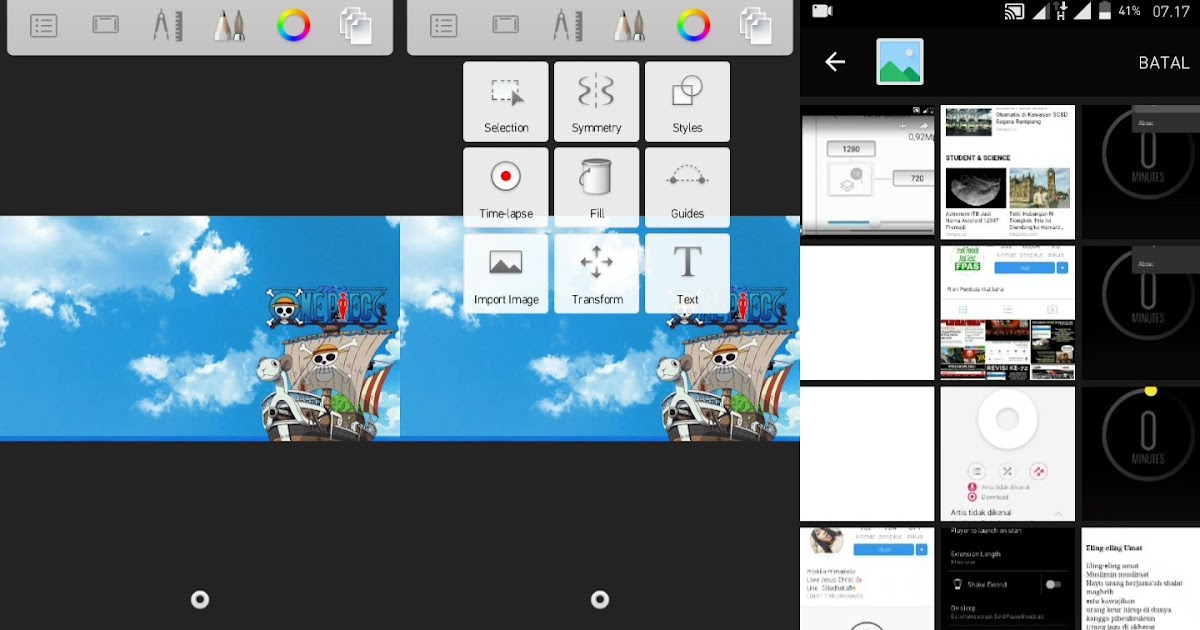Open the Guides tool
Screen dimensions: 1200x630
click(x=688, y=187)
